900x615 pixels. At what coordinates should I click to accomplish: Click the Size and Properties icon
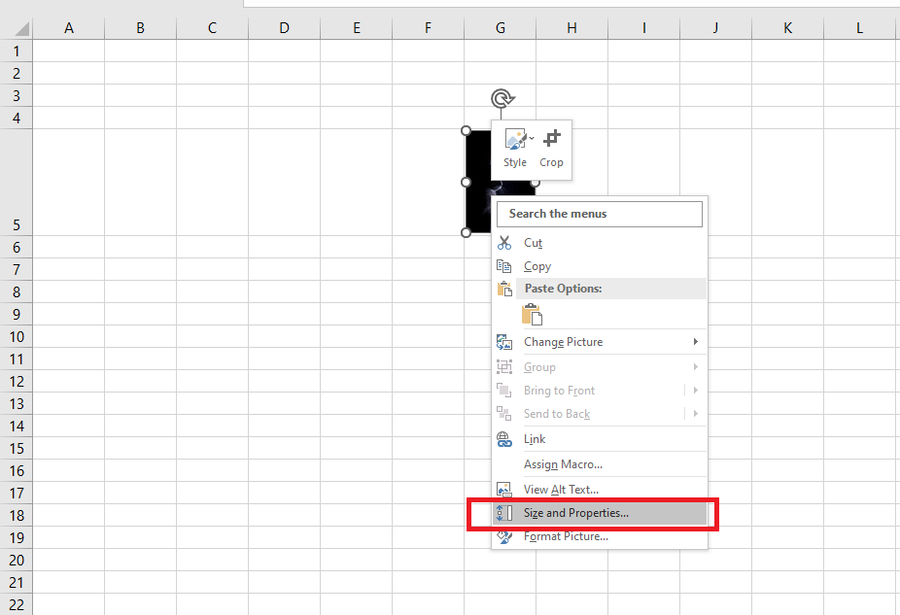[x=504, y=513]
